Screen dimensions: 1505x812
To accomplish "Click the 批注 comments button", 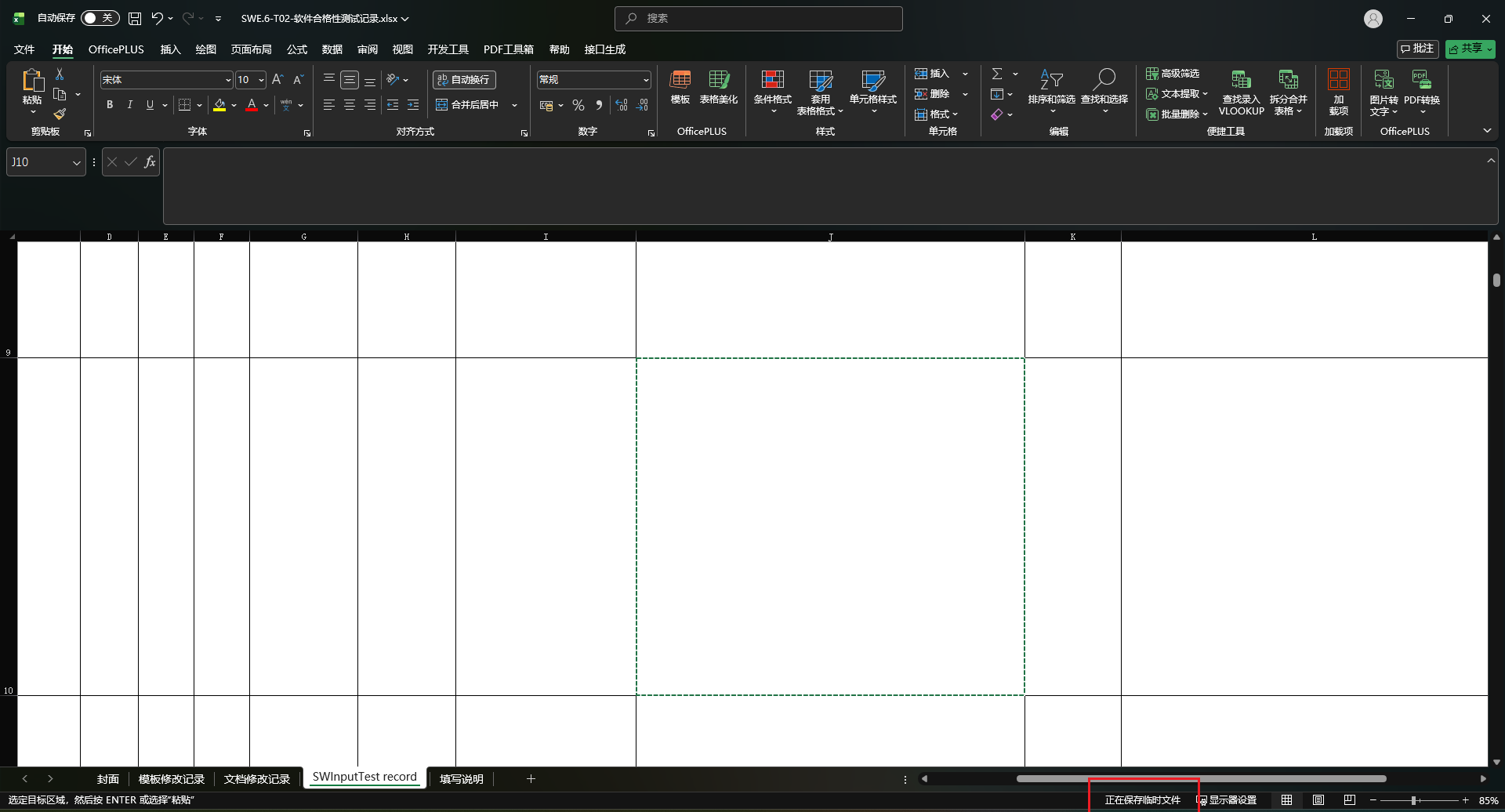I will tap(1417, 49).
